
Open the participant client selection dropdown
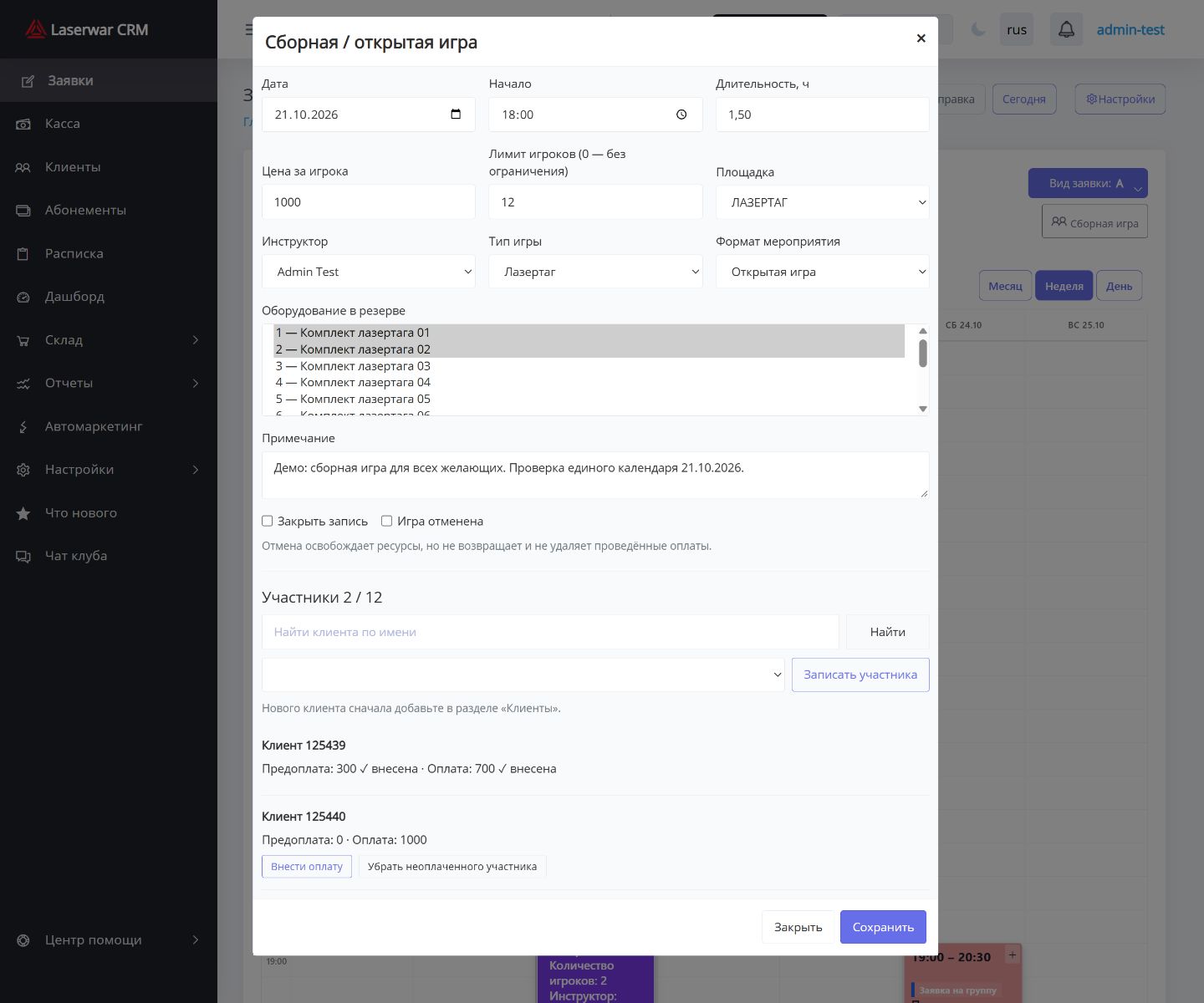coord(523,675)
